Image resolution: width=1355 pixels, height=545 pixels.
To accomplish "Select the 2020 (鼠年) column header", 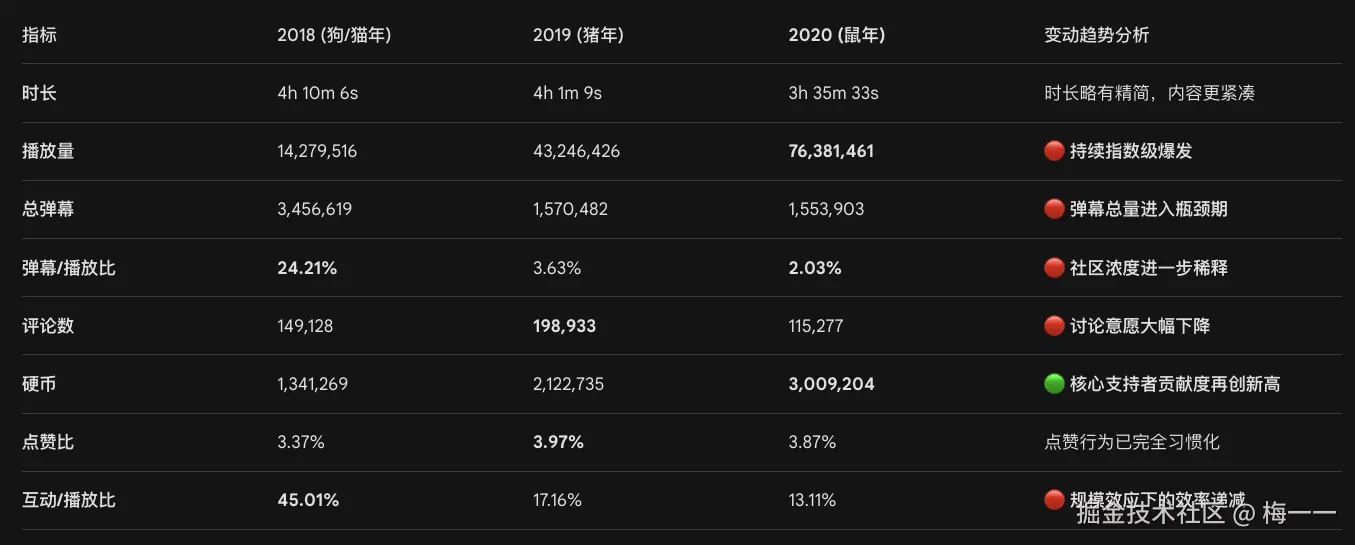I will (836, 35).
